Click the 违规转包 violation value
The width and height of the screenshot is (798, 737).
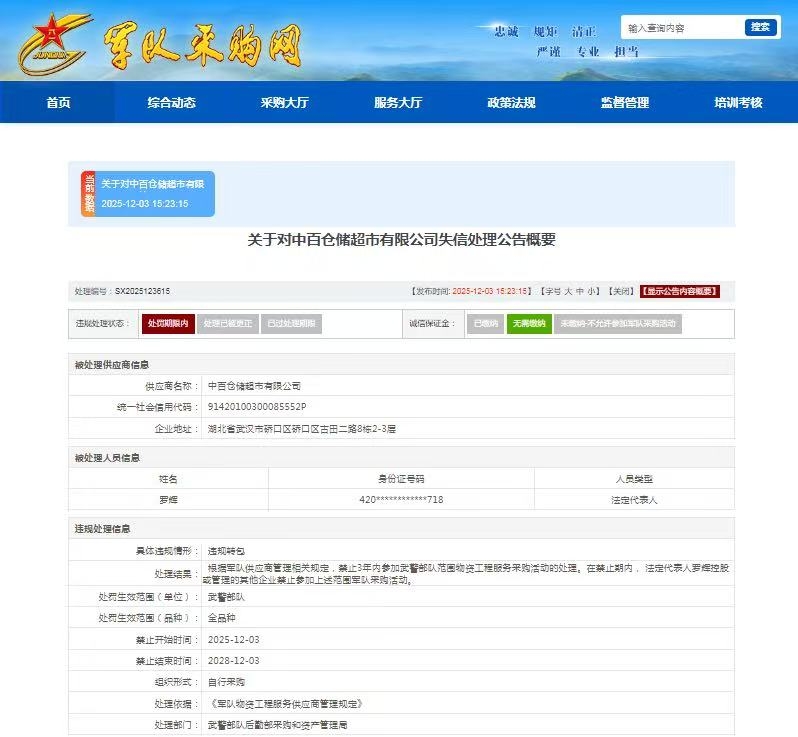[x=226, y=551]
